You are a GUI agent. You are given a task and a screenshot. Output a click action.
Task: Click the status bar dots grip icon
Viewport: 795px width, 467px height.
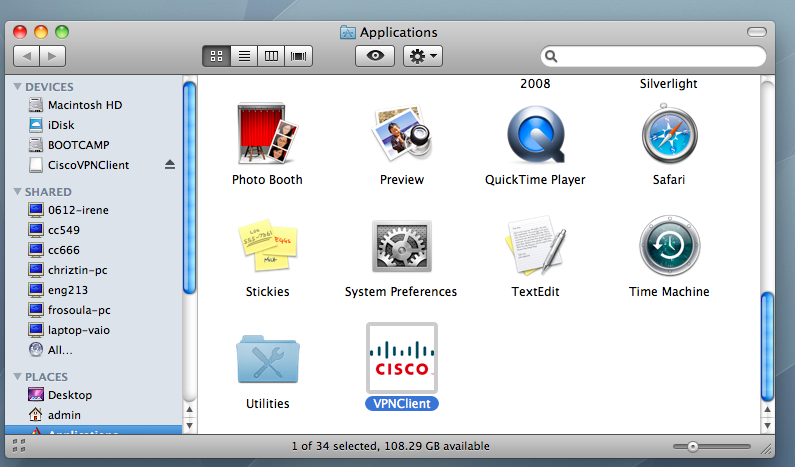point(19,446)
